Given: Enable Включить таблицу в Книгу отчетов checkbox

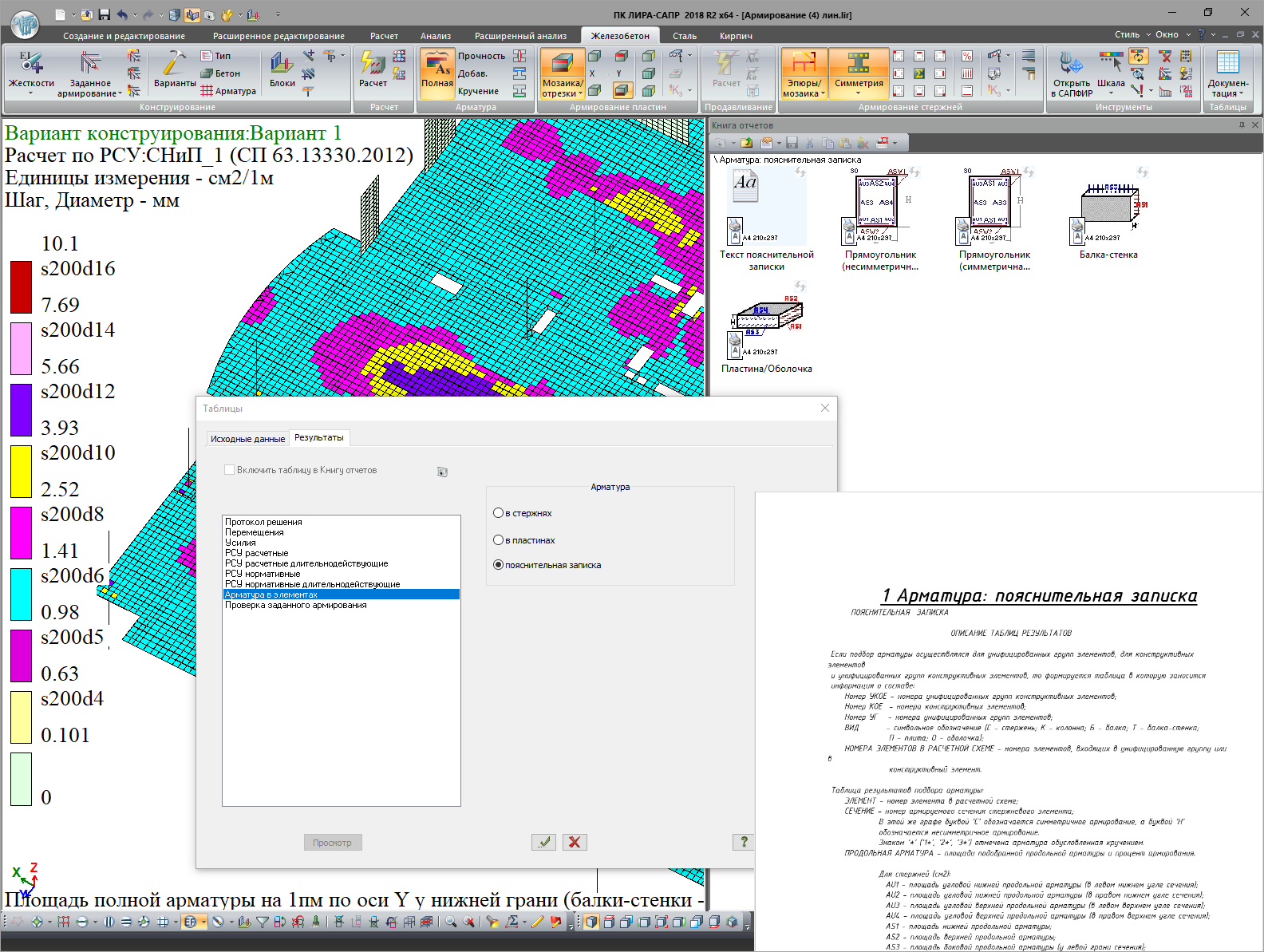Looking at the screenshot, I should [230, 470].
